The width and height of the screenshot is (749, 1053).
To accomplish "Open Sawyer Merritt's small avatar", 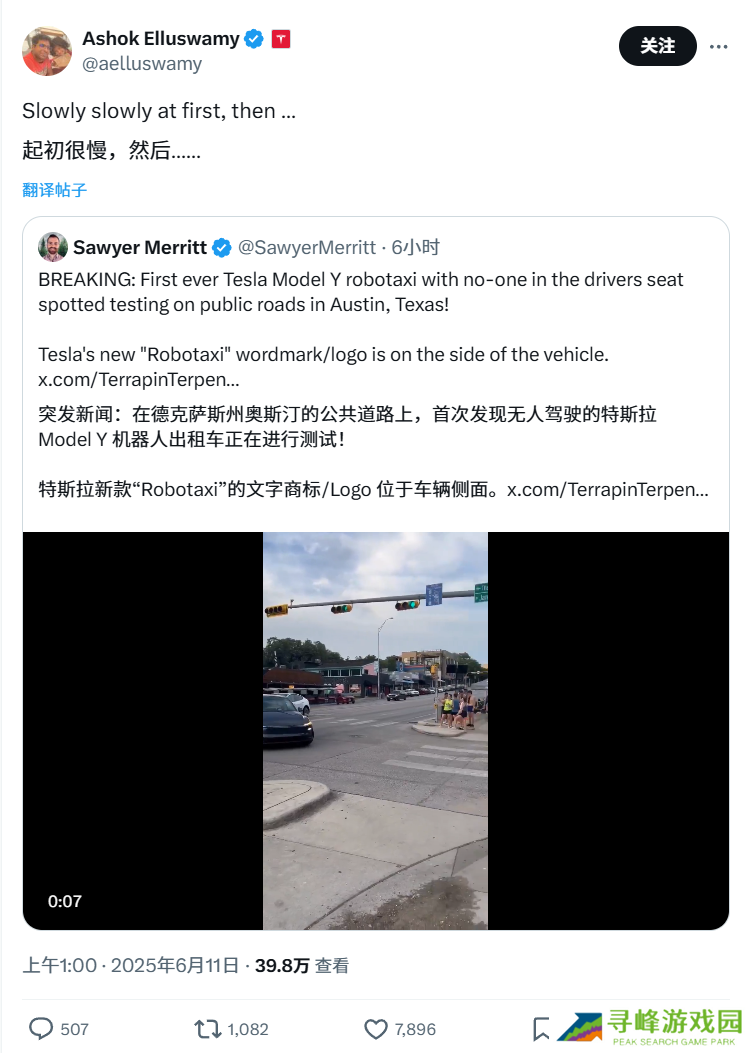I will 53,247.
